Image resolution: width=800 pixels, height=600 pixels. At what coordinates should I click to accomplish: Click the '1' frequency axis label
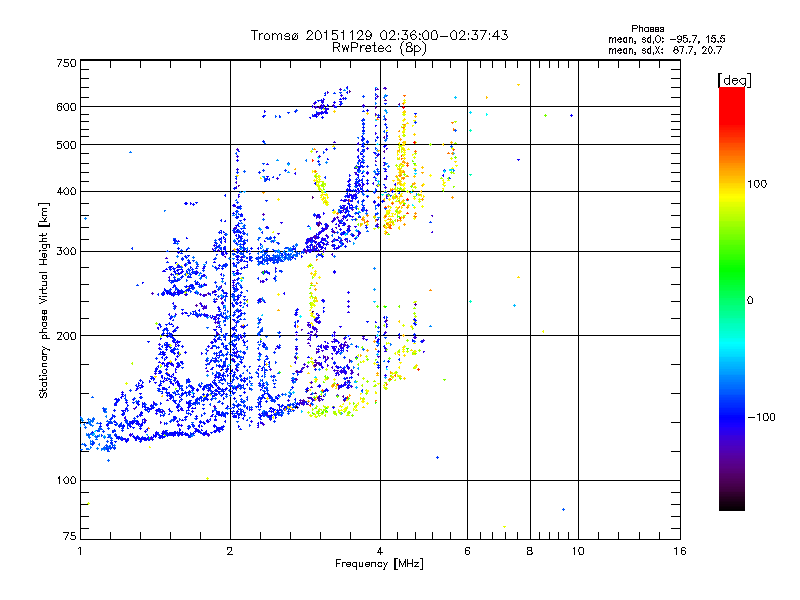tap(80, 551)
